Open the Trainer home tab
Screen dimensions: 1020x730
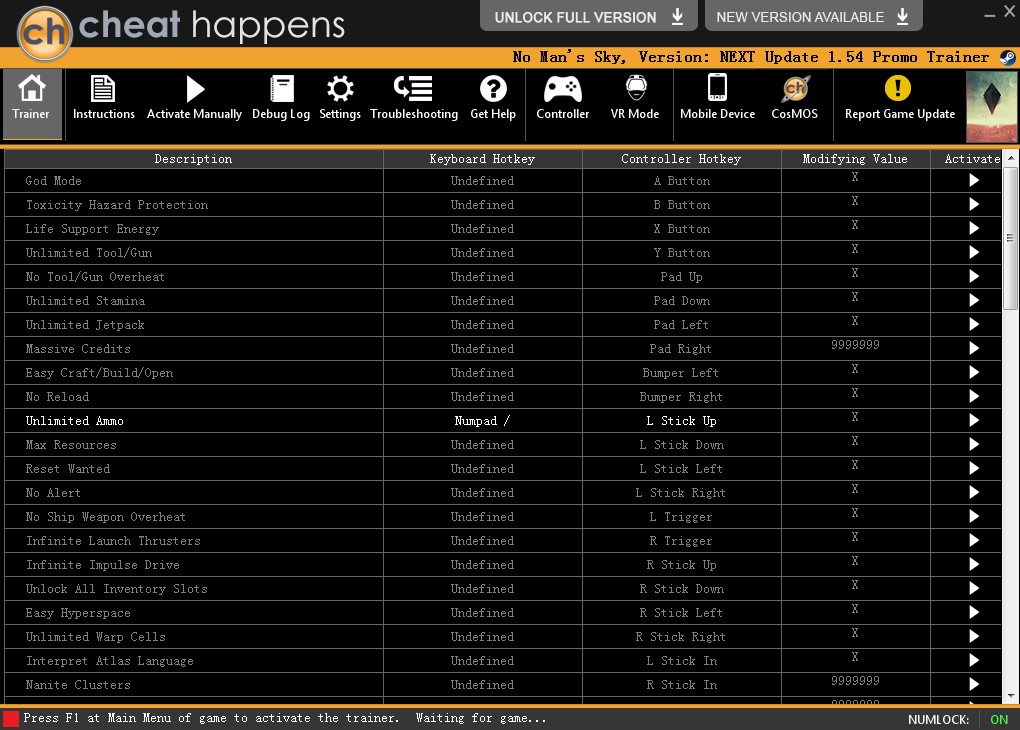tap(32, 104)
